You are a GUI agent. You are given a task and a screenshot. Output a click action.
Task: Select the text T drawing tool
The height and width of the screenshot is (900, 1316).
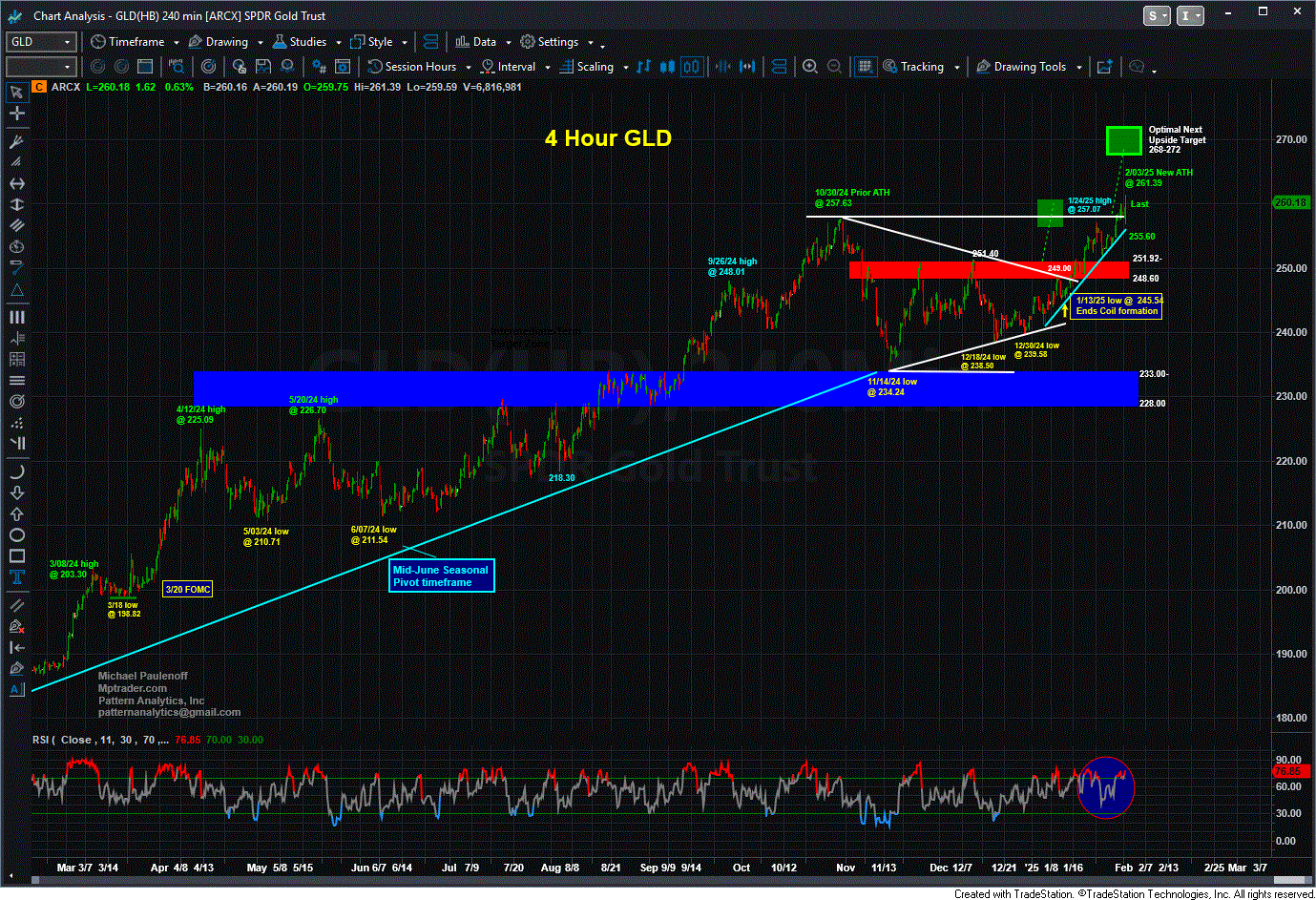tap(16, 576)
